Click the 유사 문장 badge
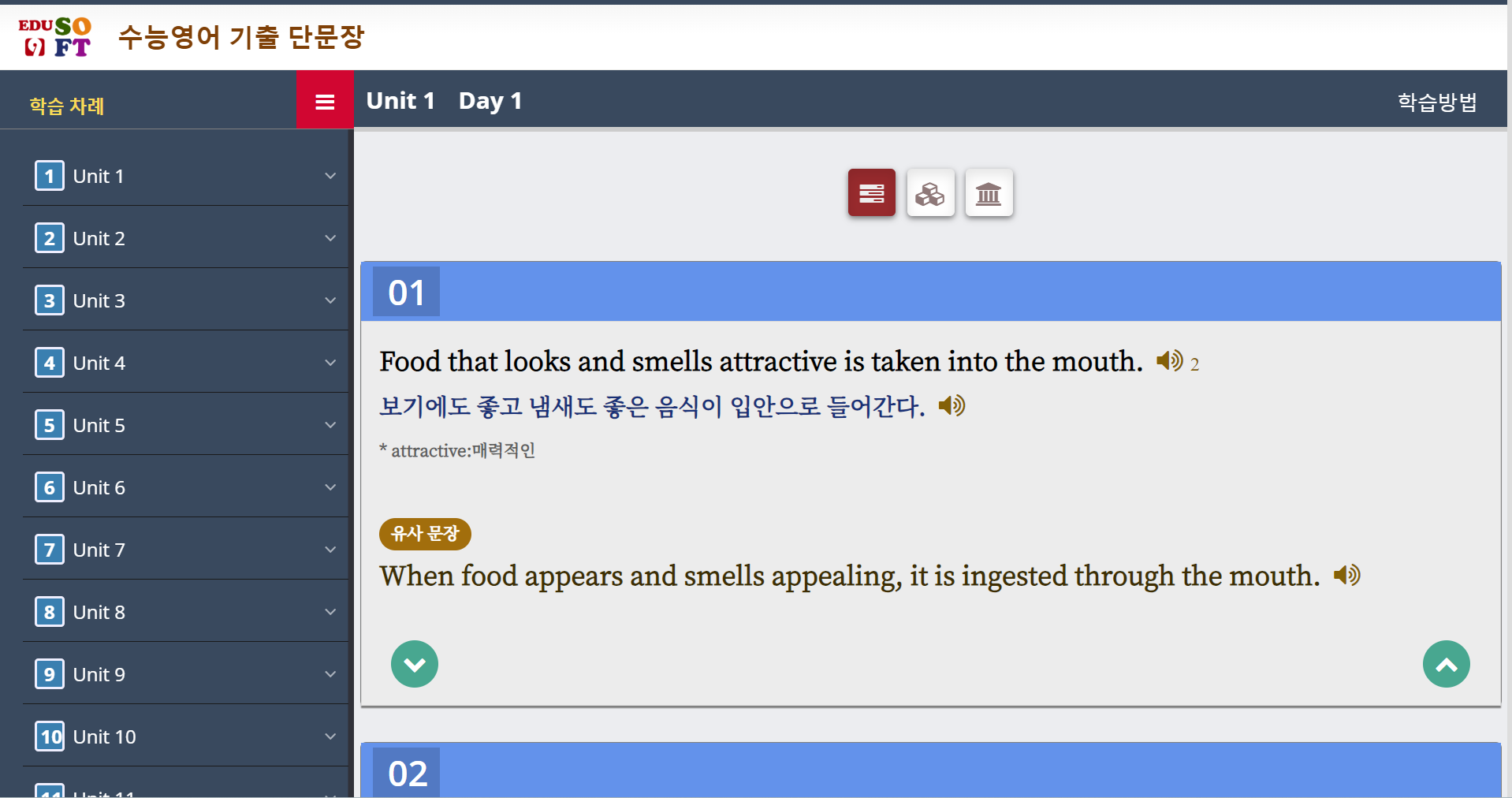The width and height of the screenshot is (1512, 798). point(425,534)
